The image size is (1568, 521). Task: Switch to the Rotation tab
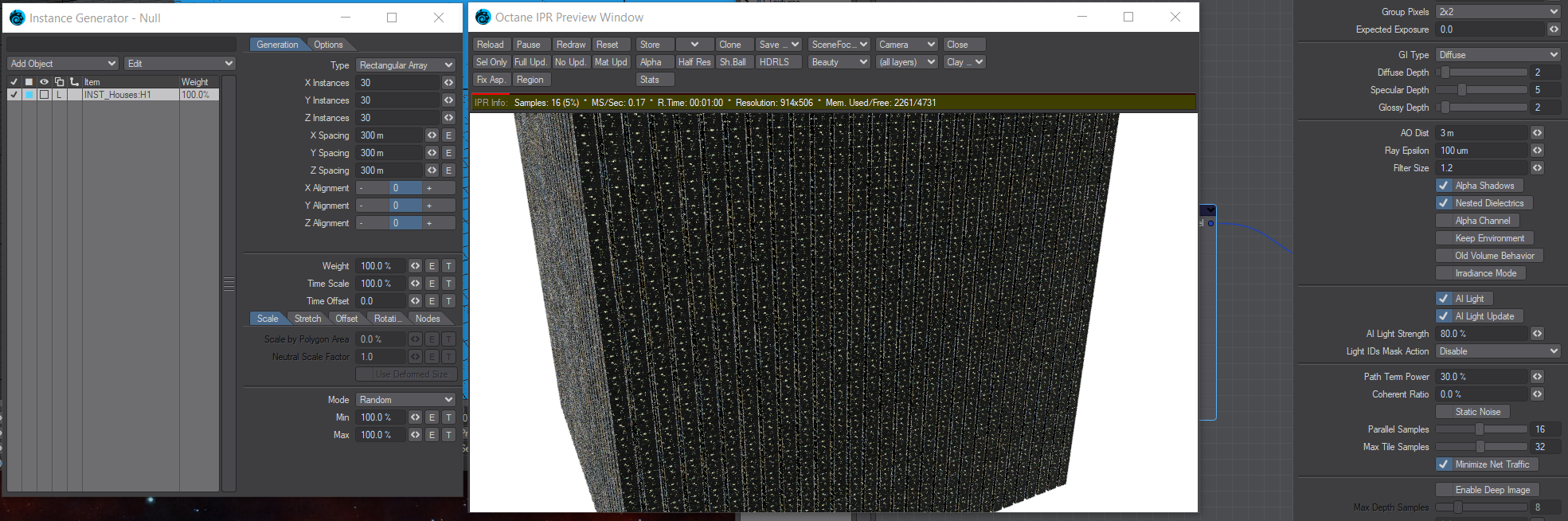click(387, 319)
